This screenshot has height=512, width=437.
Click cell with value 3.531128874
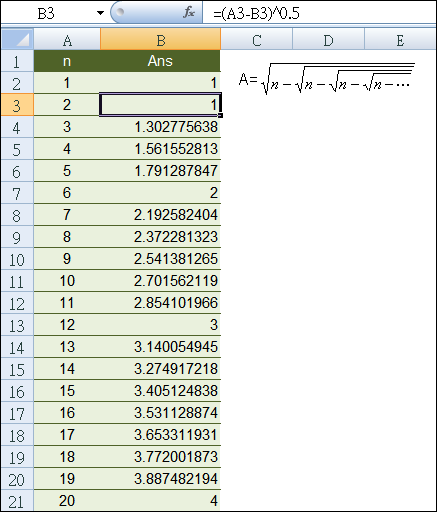[x=160, y=413]
